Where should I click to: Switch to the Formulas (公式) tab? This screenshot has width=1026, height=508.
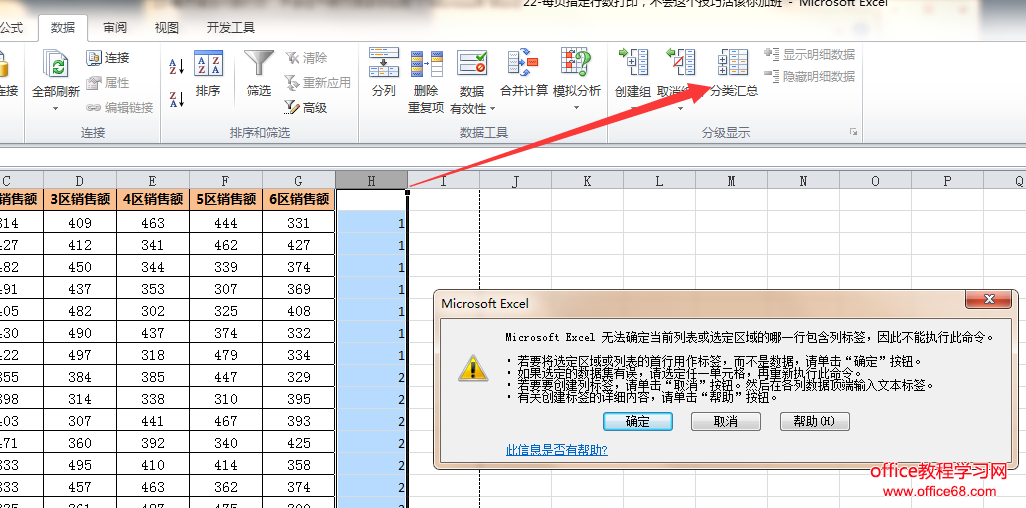pos(11,27)
